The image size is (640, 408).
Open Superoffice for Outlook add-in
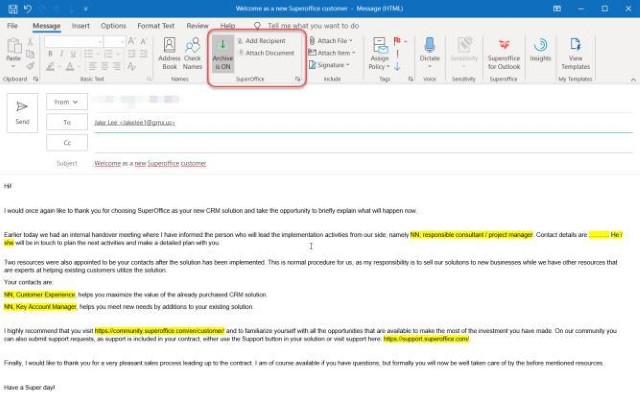(504, 54)
